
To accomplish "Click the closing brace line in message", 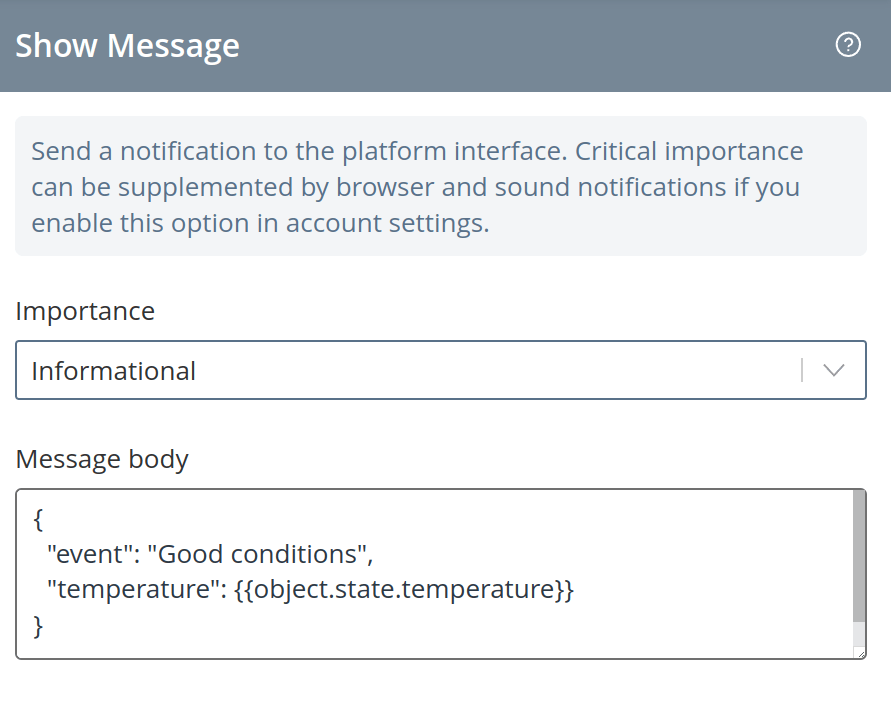I will [x=39, y=626].
